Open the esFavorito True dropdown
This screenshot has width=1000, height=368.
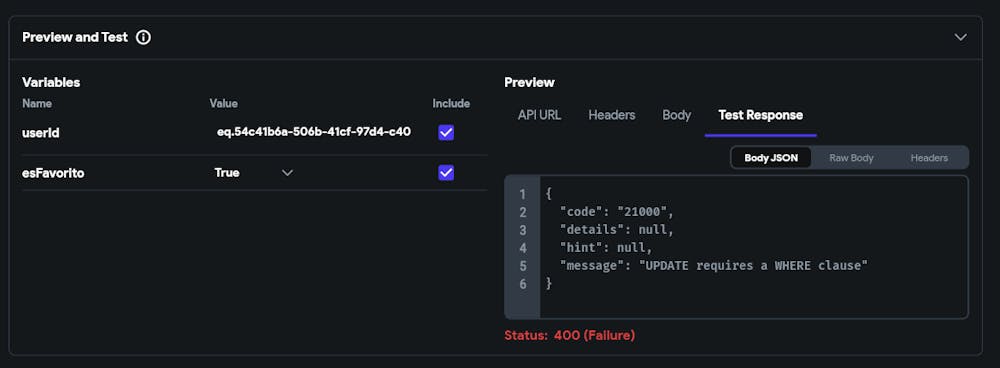coord(254,173)
